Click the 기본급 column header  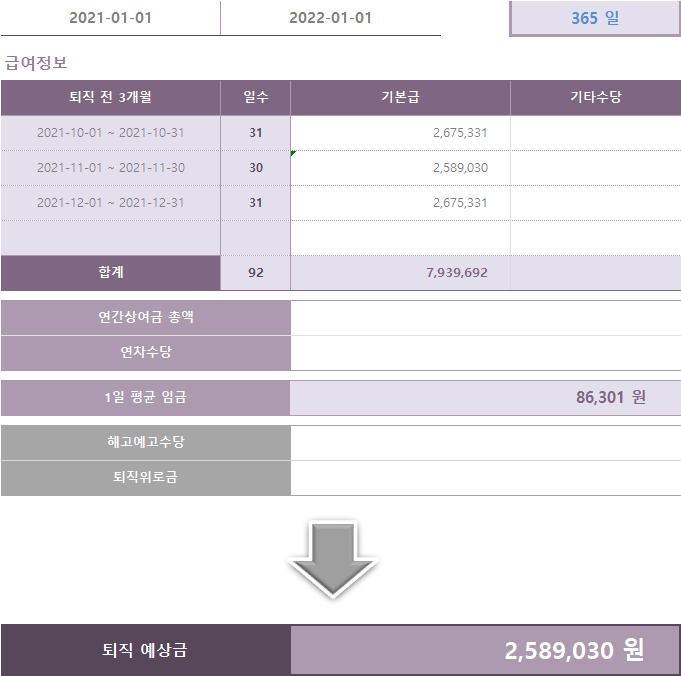[400, 98]
